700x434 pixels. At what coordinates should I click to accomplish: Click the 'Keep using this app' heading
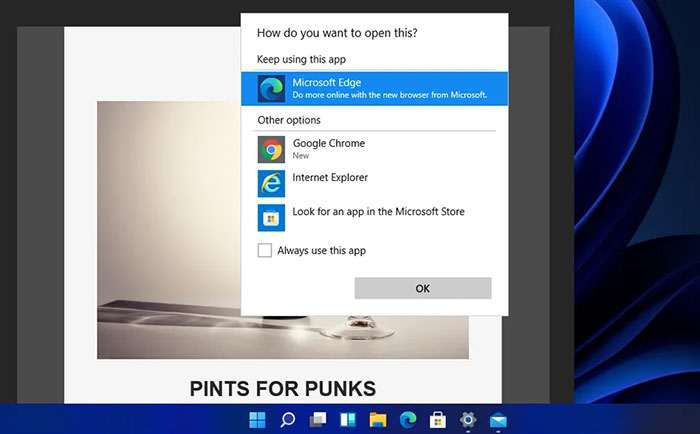tap(301, 59)
